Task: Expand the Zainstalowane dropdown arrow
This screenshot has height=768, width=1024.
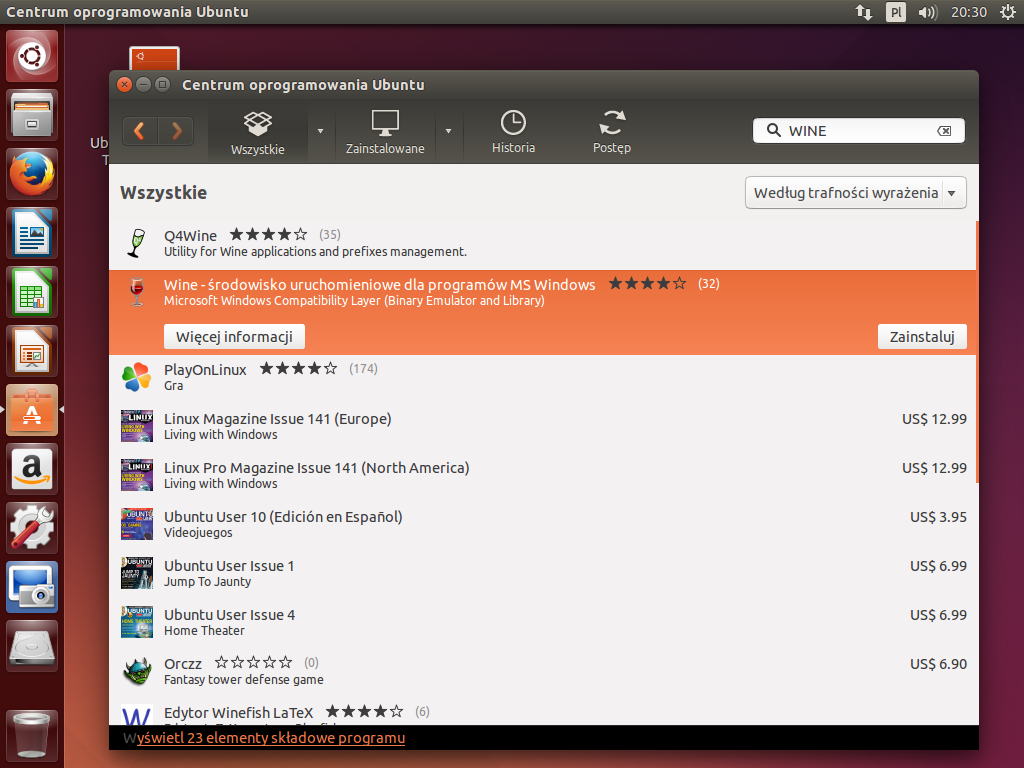Action: pos(448,131)
